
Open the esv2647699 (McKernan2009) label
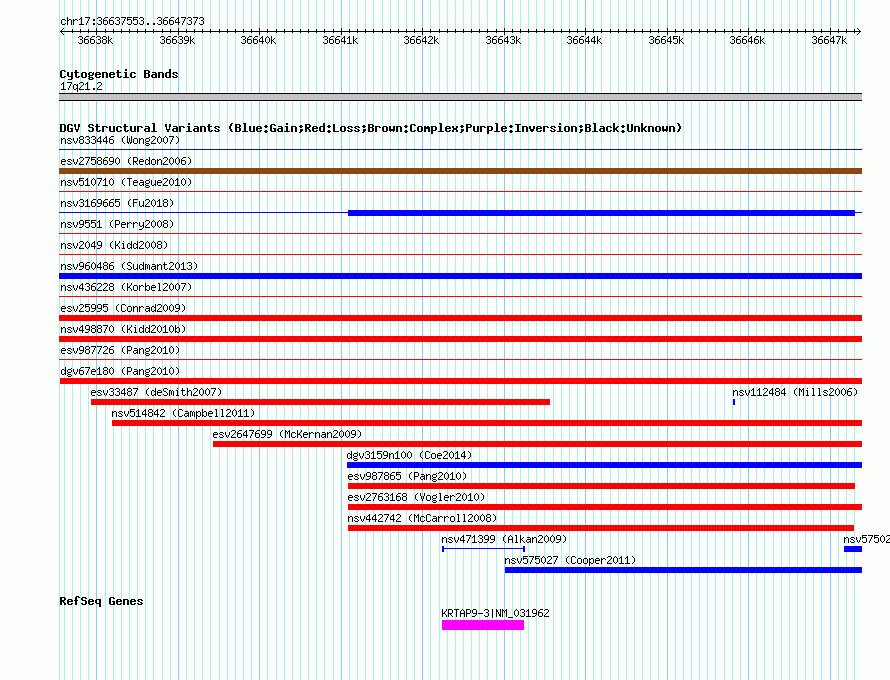287,434
